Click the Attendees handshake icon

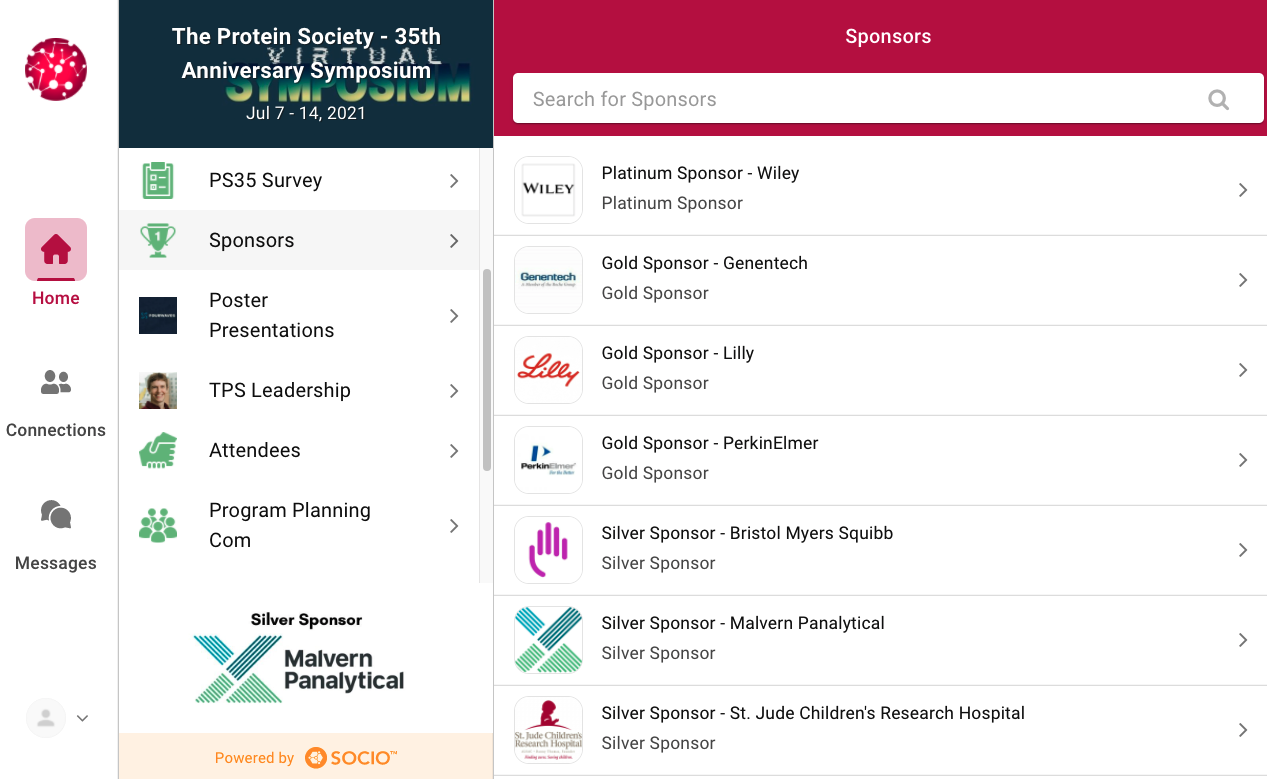[x=158, y=450]
